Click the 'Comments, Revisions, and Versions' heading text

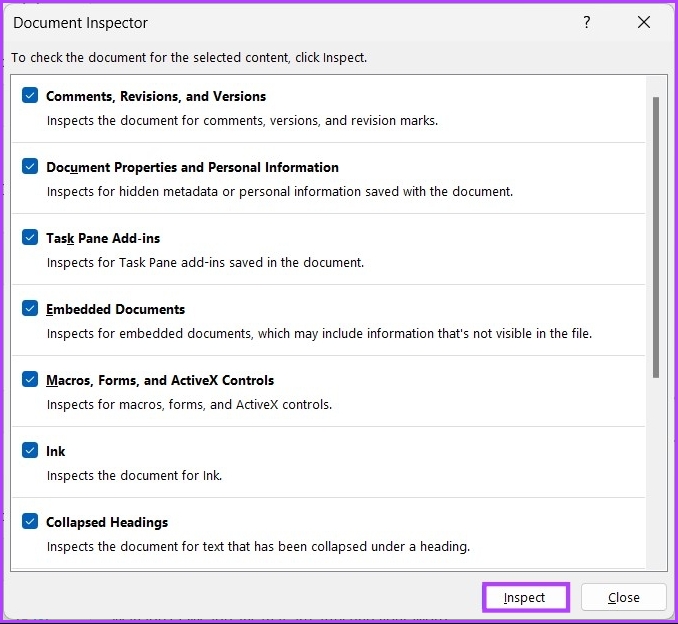click(x=156, y=96)
